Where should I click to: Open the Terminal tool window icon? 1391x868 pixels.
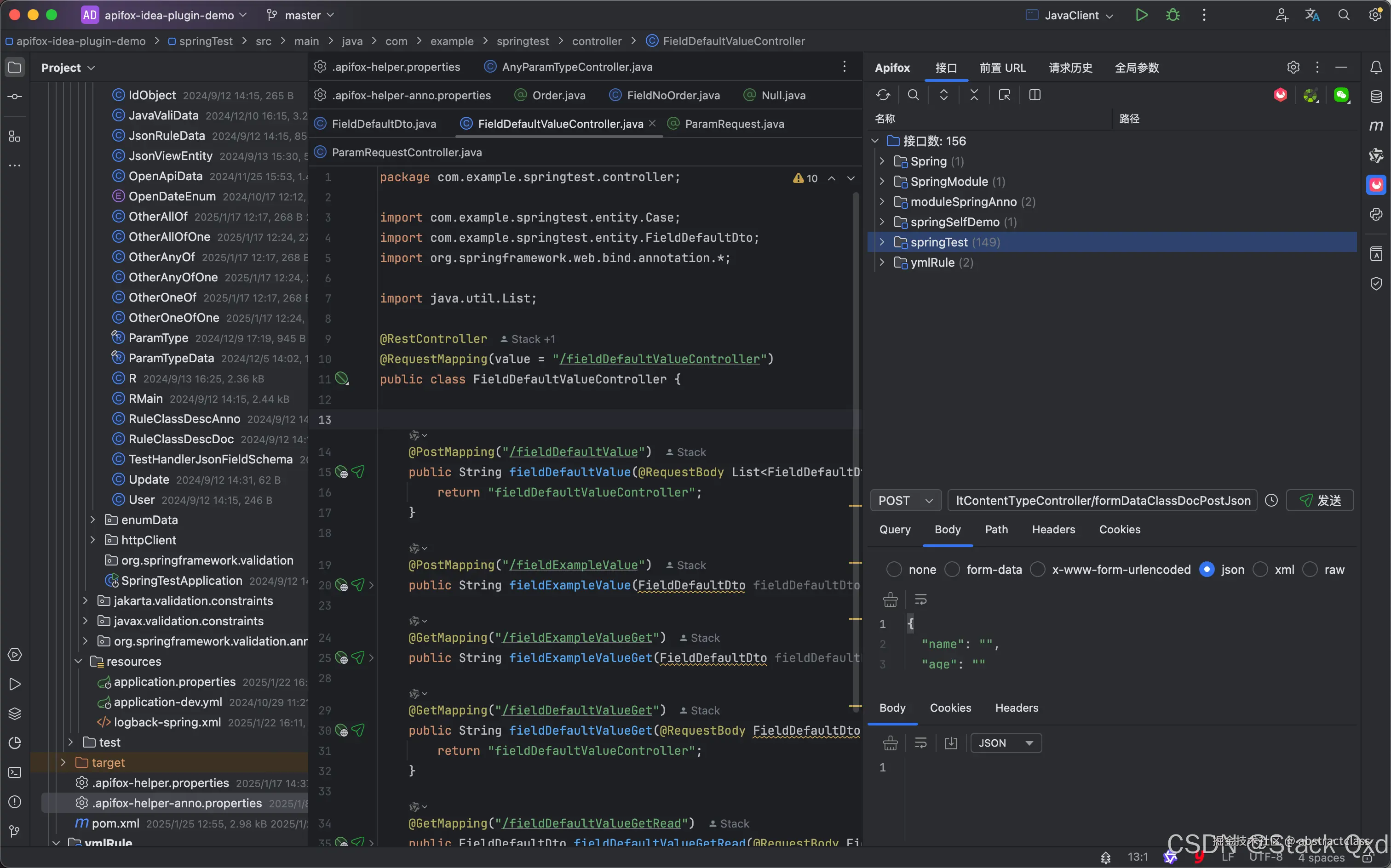(15, 772)
